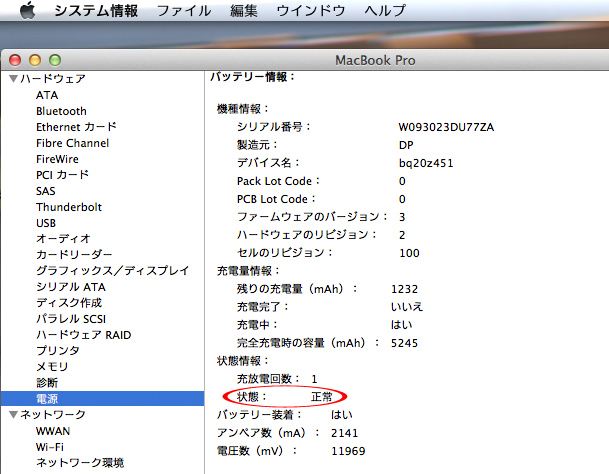Click the serial number W093023DU77ZA
This screenshot has height=474, width=609.
tap(446, 127)
